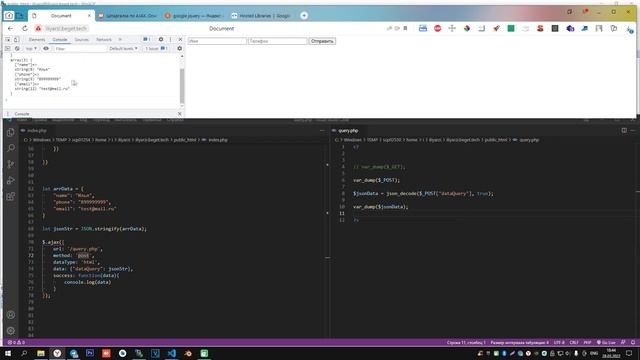Select the Console tab in DevTools
Image resolution: width=640 pixels, height=360 pixels.
click(60, 40)
